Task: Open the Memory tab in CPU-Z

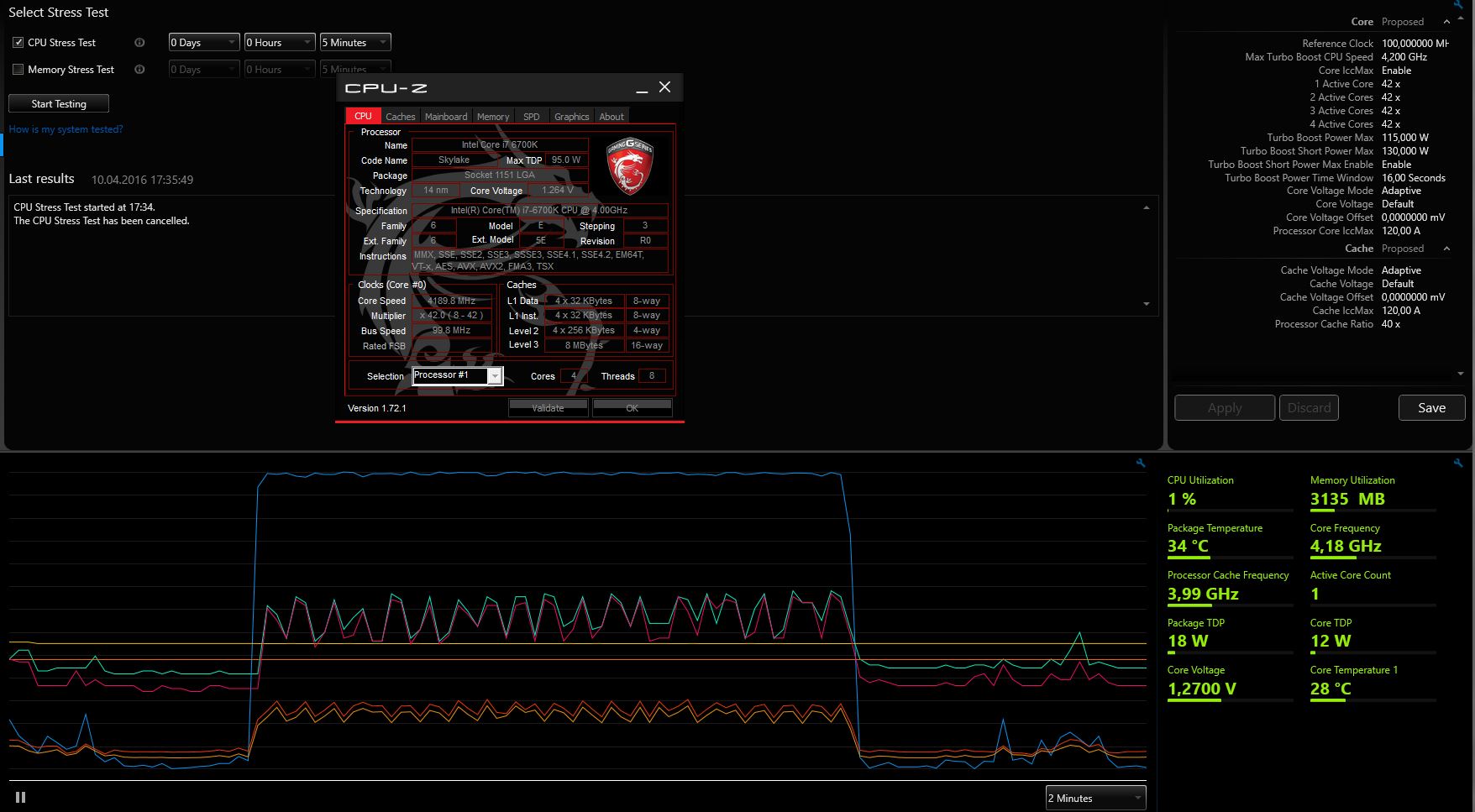Action: (493, 117)
